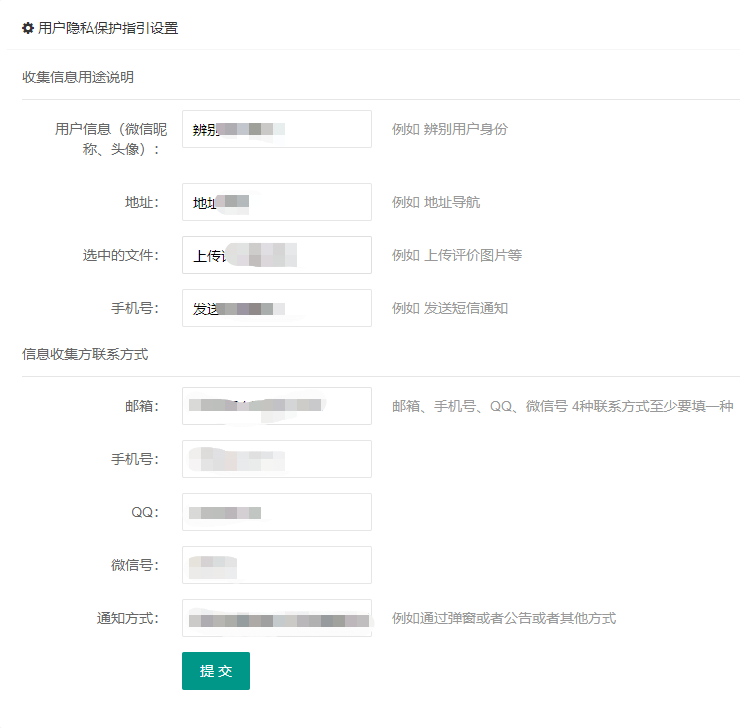Click the hint text 例如 地址导航

436,202
